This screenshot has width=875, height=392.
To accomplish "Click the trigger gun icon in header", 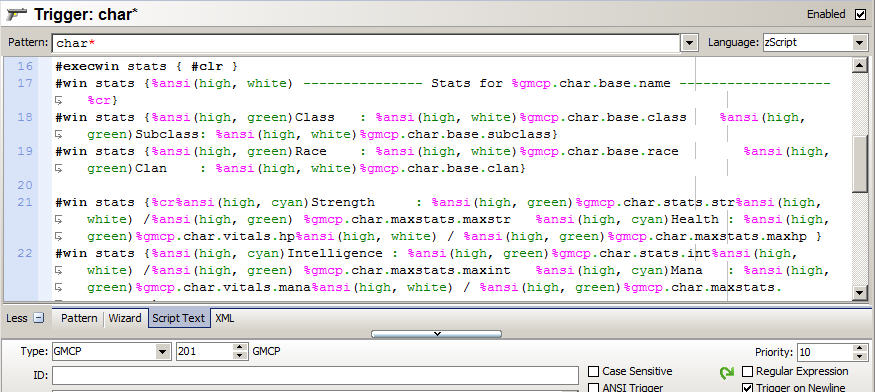I will click(17, 15).
